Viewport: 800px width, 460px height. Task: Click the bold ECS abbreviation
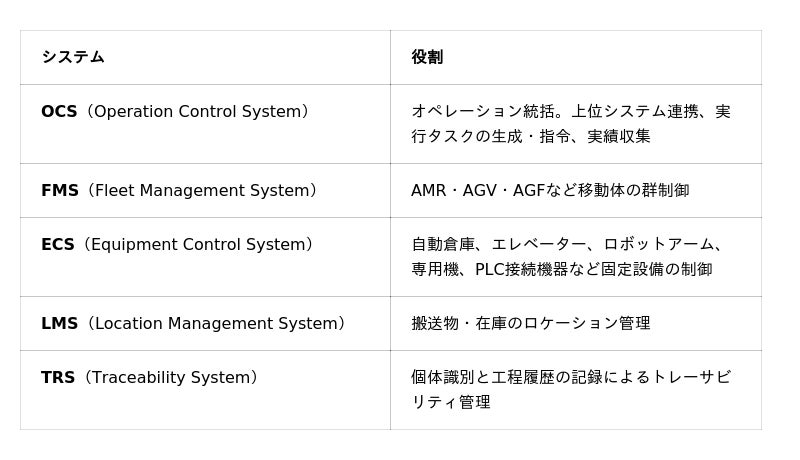[x=58, y=244]
